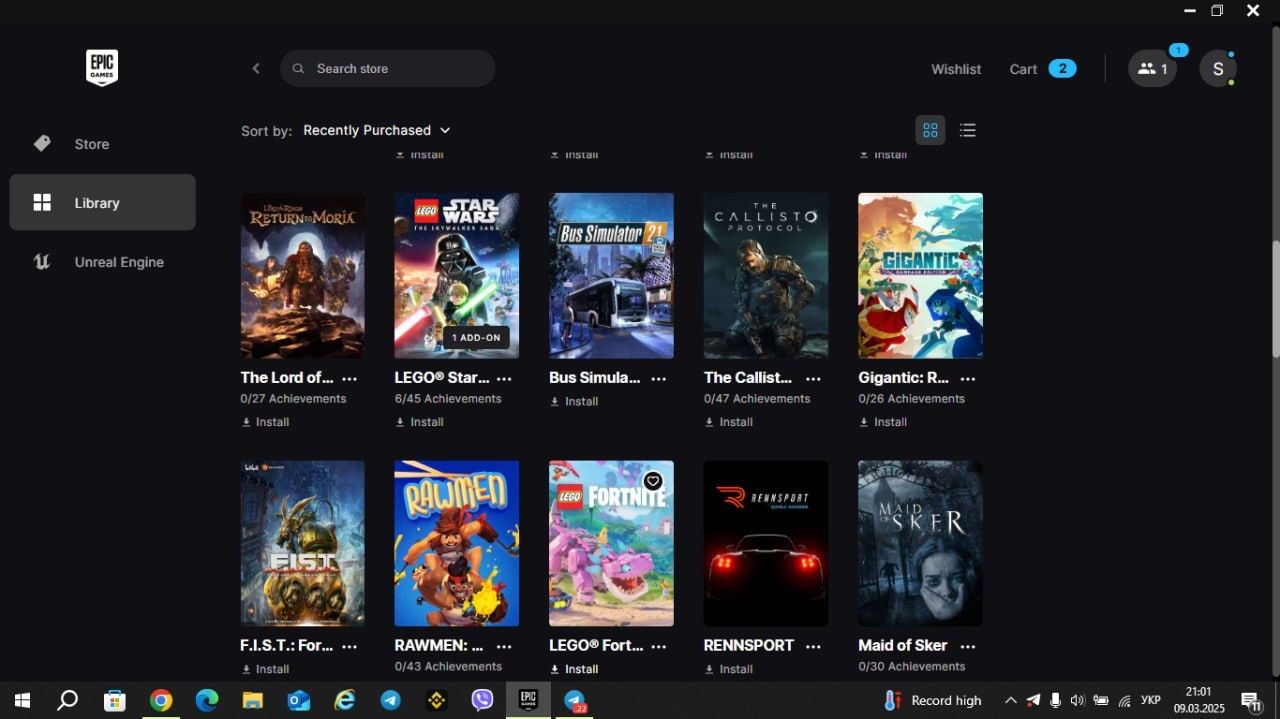1280x719 pixels.
Task: Install Bus Simulator 21
Action: [x=574, y=401]
